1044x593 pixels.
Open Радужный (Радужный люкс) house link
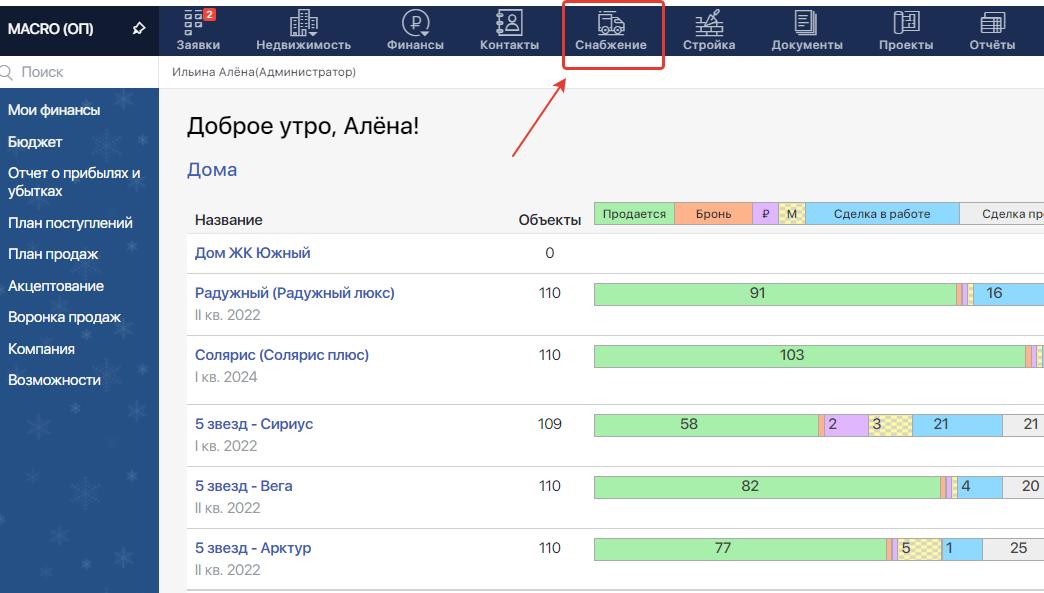point(294,293)
